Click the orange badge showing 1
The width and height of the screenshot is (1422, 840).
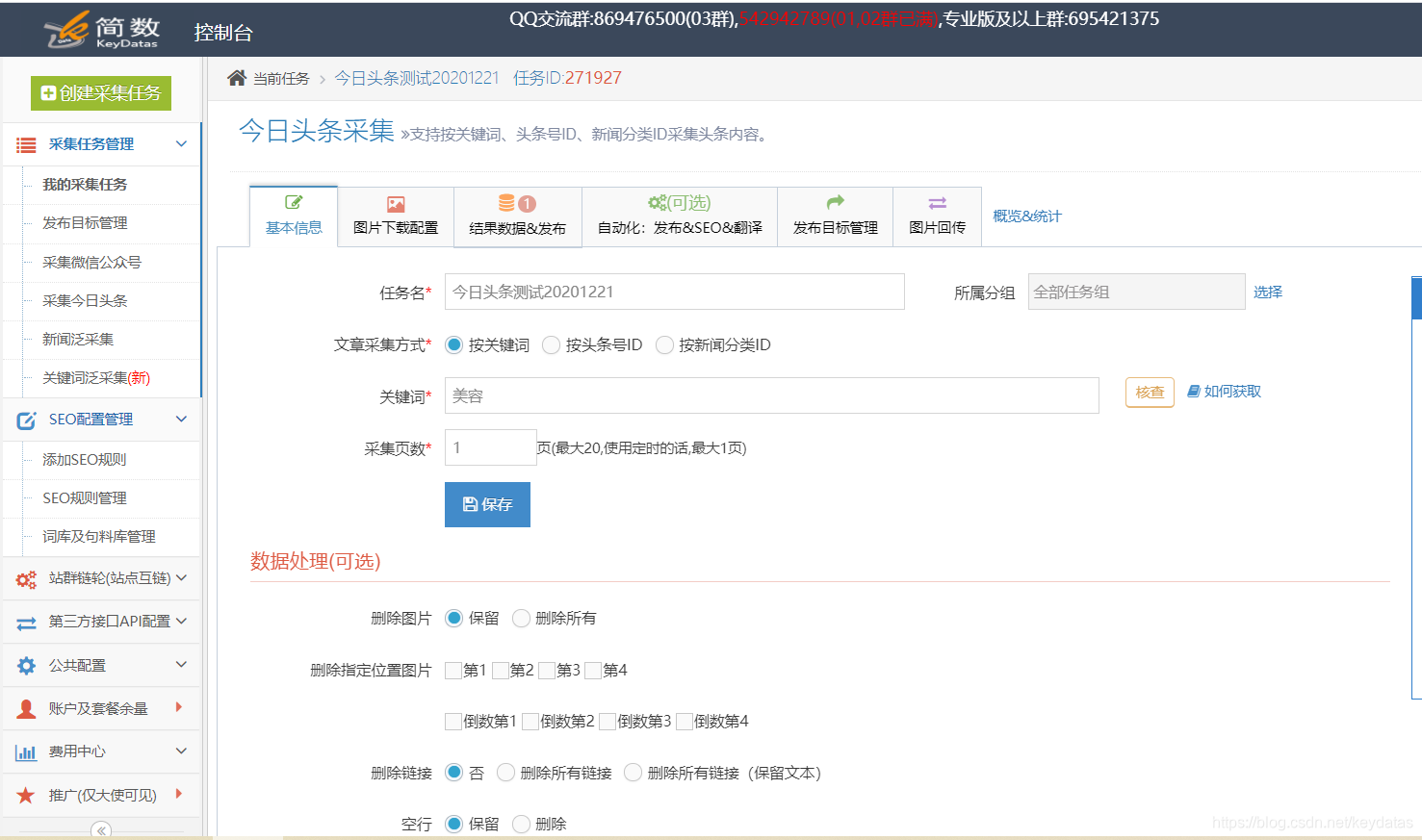click(527, 204)
